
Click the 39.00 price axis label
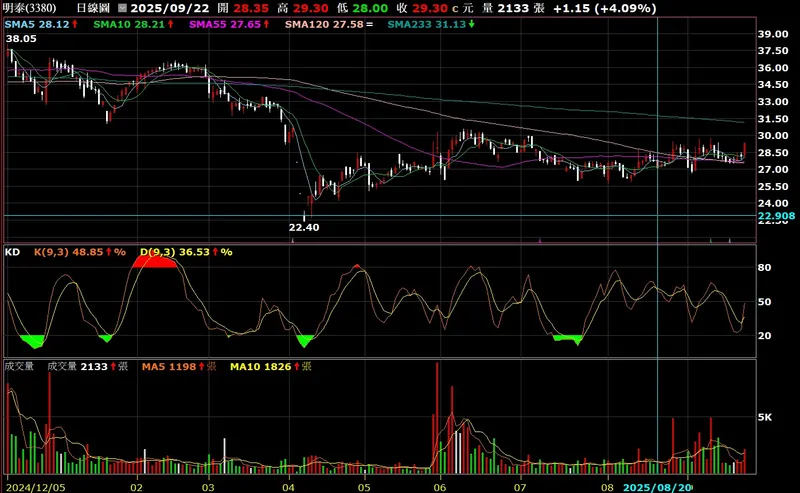(x=773, y=34)
